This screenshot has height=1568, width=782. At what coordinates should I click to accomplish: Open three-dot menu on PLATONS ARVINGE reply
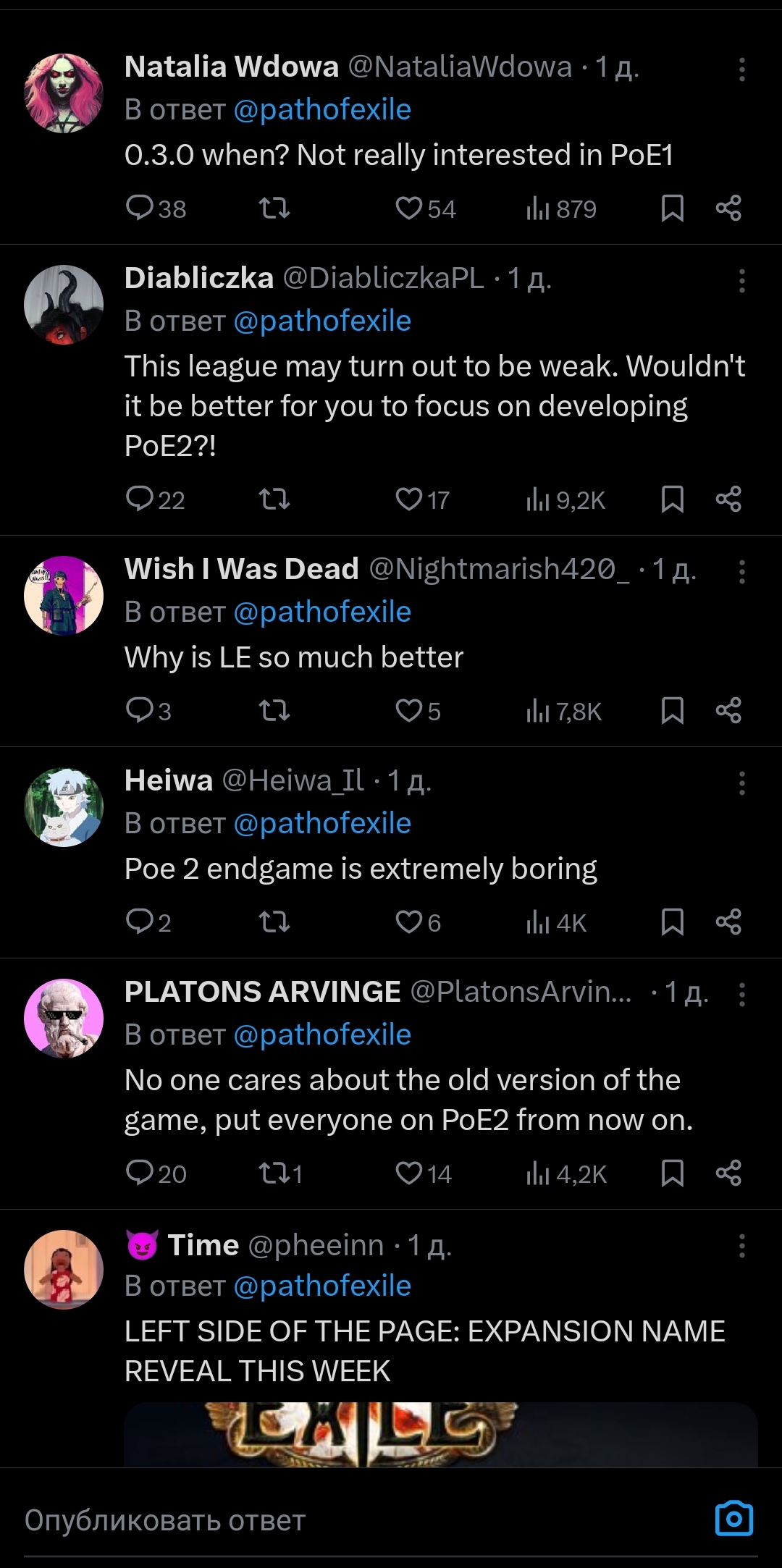(x=741, y=995)
